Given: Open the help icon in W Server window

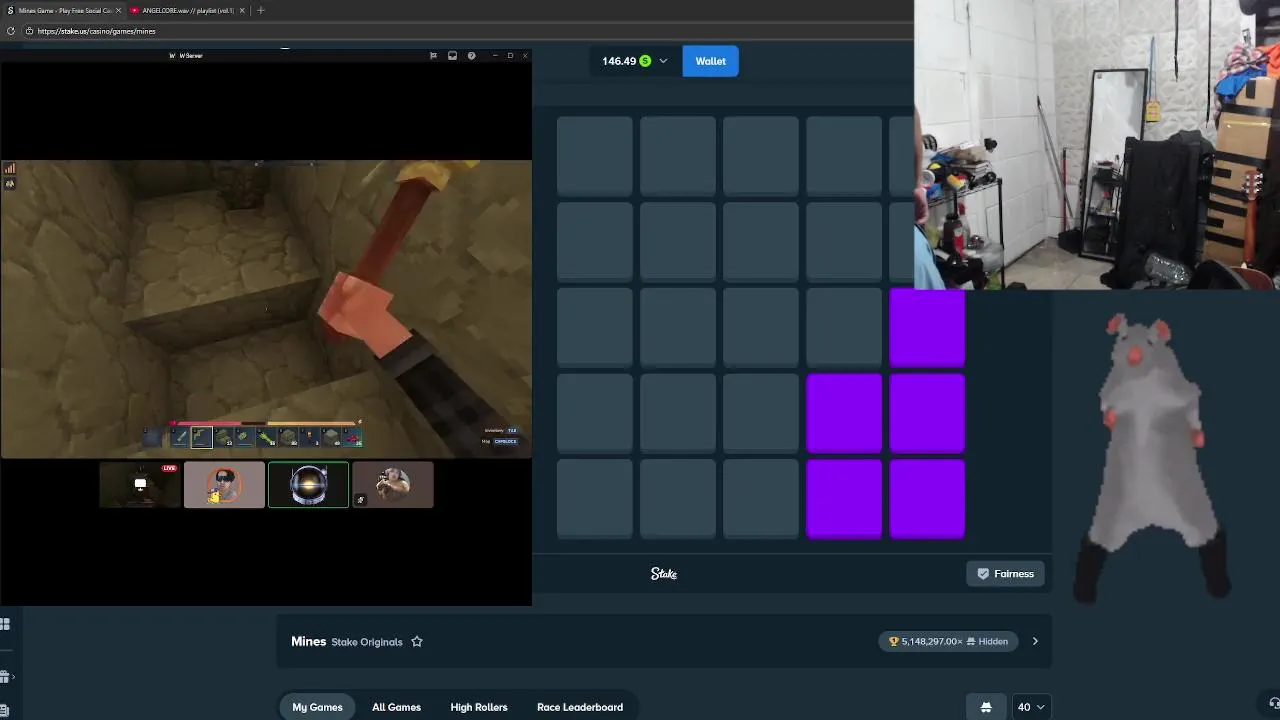Looking at the screenshot, I should point(472,56).
